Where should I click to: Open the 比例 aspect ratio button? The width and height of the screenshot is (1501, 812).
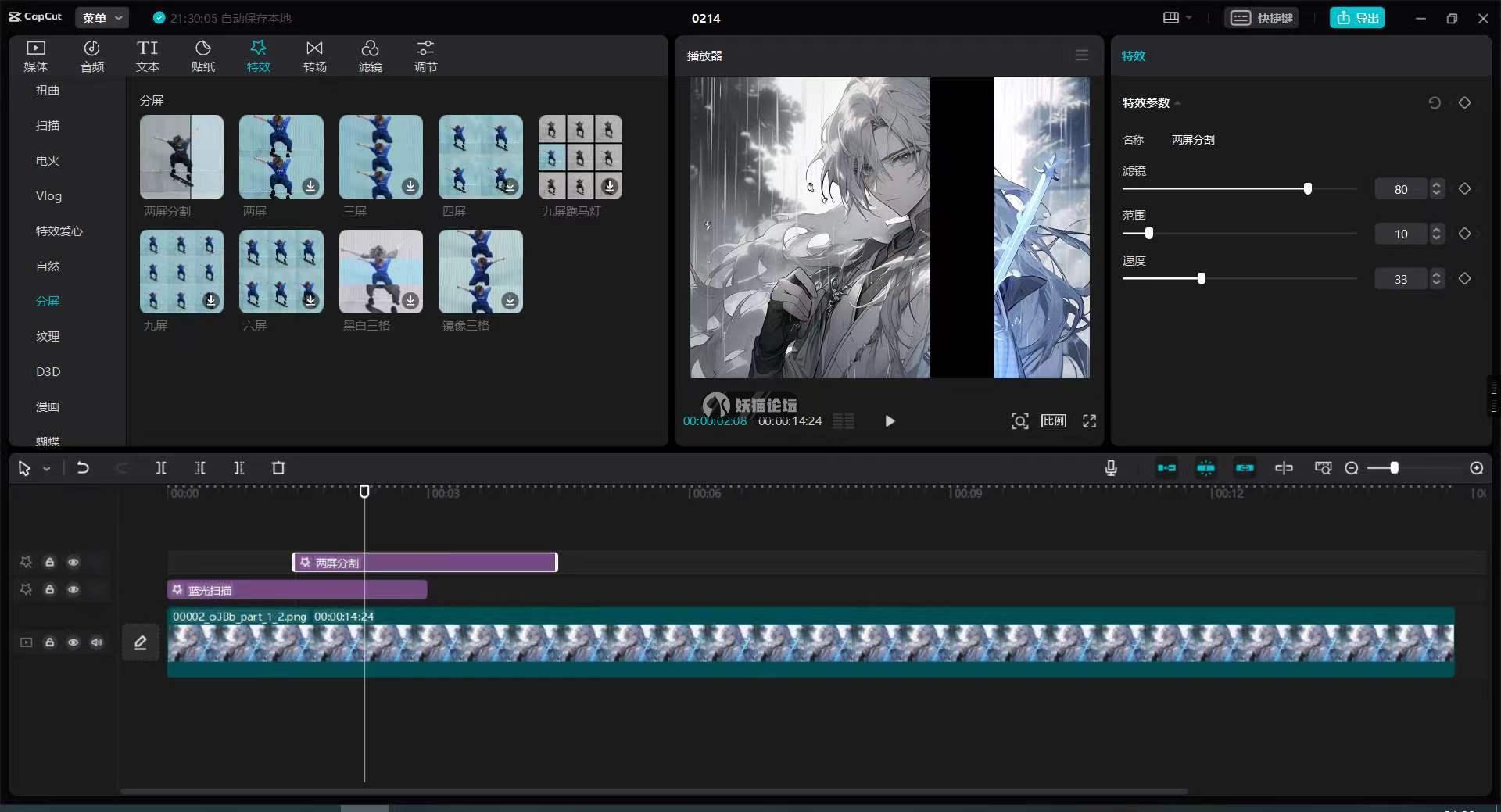pyautogui.click(x=1054, y=421)
